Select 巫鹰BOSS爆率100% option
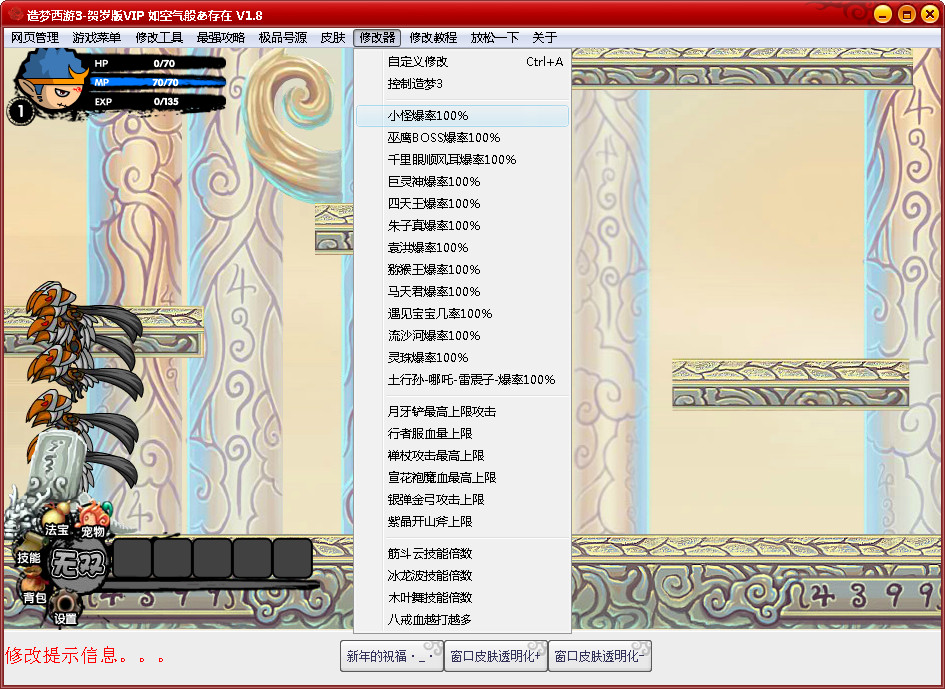Viewport: 945px width, 689px height. pyautogui.click(x=462, y=137)
